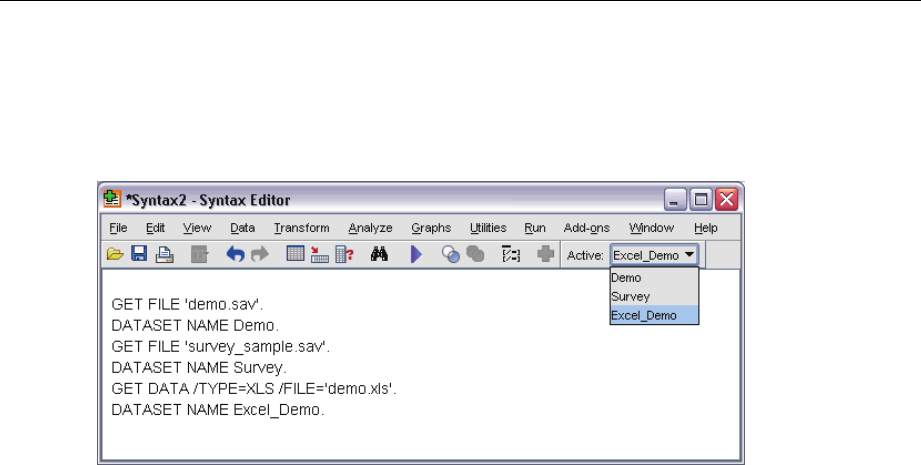This screenshot has height=465, width=921.
Task: Open the Analyze menu
Action: (370, 228)
